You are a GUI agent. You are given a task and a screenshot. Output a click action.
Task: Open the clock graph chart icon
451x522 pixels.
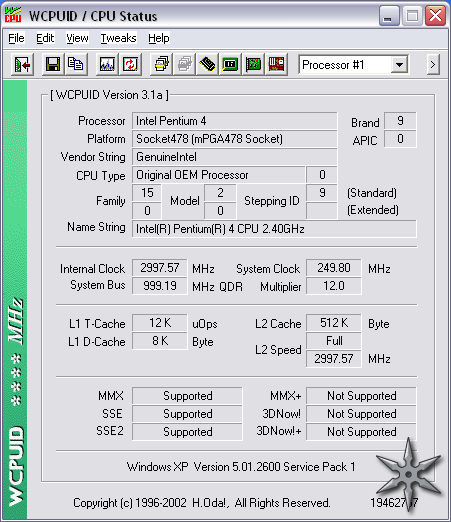click(x=107, y=64)
